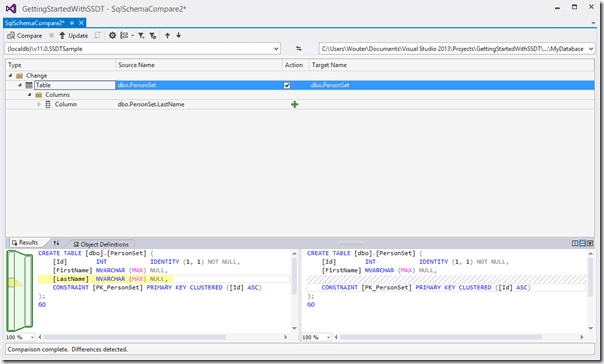The height and width of the screenshot is (364, 604).
Task: Open the target project dropdown
Action: point(591,49)
